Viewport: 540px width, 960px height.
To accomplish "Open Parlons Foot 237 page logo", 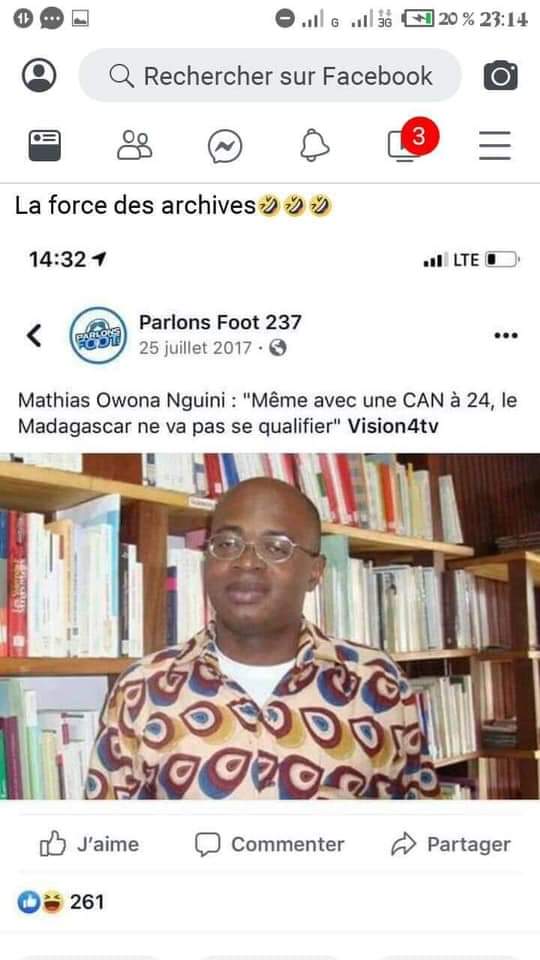I will [98, 336].
